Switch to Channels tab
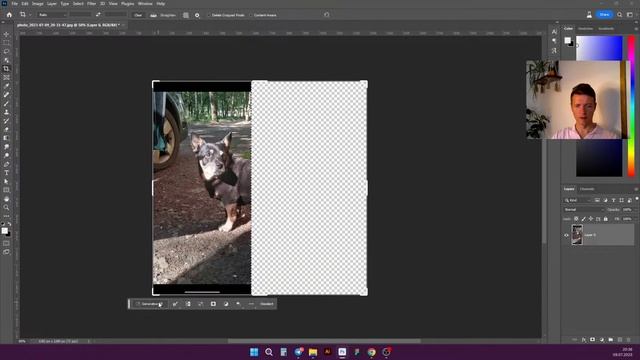 point(587,189)
